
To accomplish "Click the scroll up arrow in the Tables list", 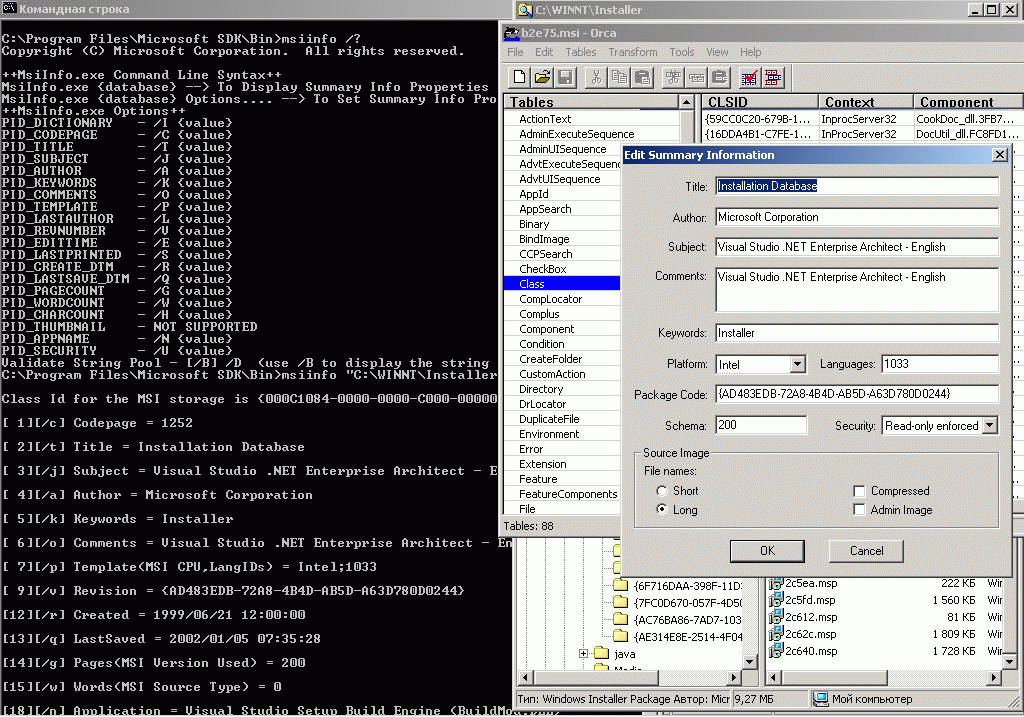I will [x=686, y=102].
